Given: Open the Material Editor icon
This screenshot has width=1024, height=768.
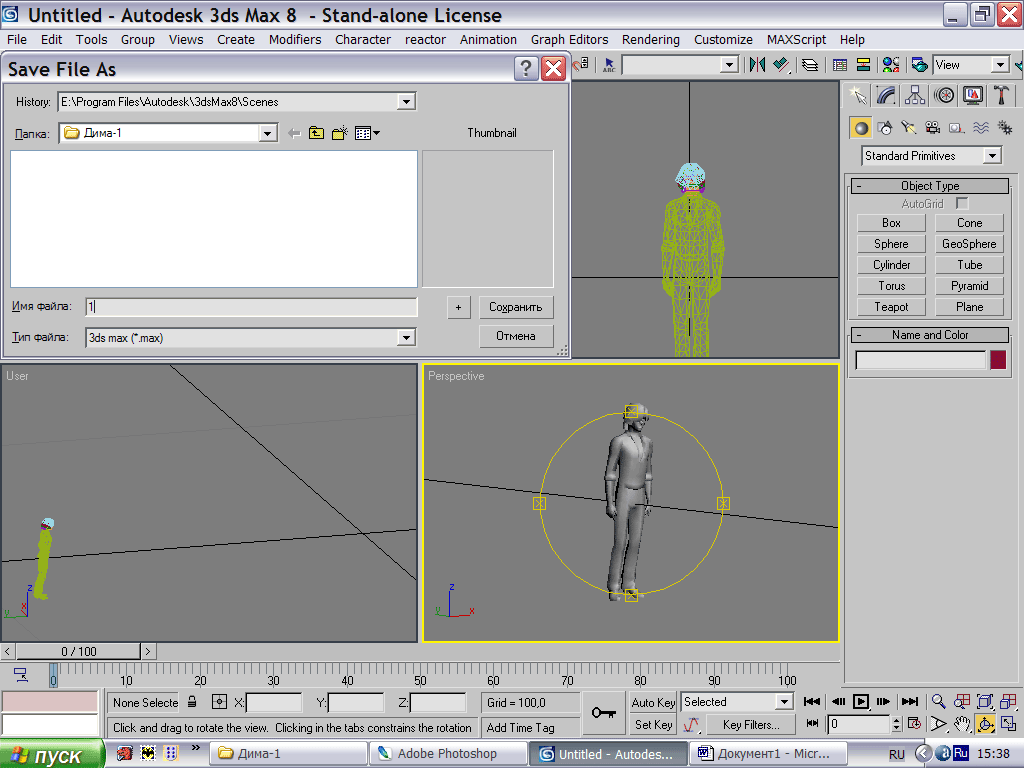Looking at the screenshot, I should [890, 65].
